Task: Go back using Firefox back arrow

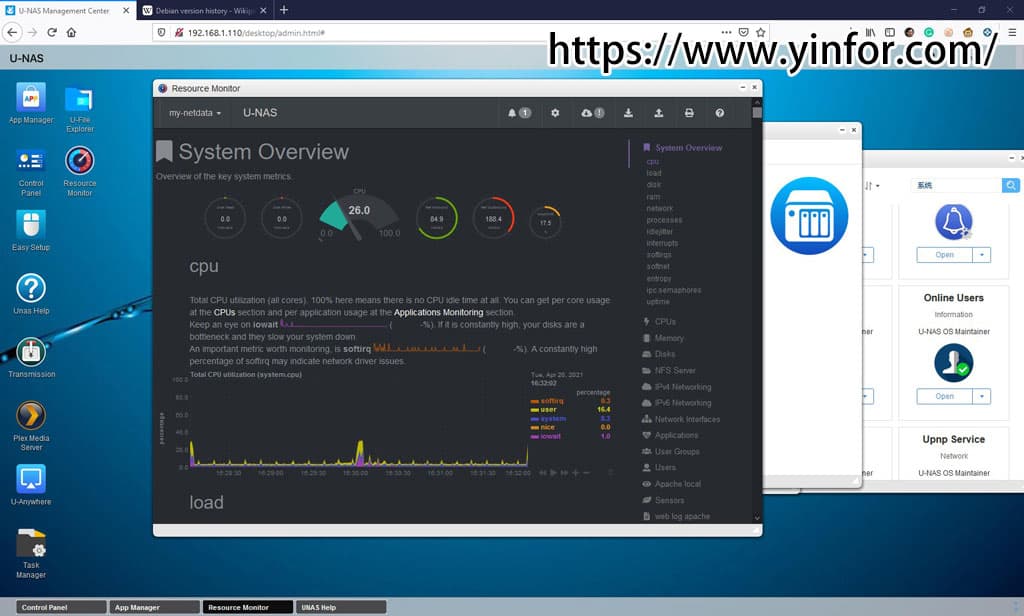Action: tap(12, 32)
